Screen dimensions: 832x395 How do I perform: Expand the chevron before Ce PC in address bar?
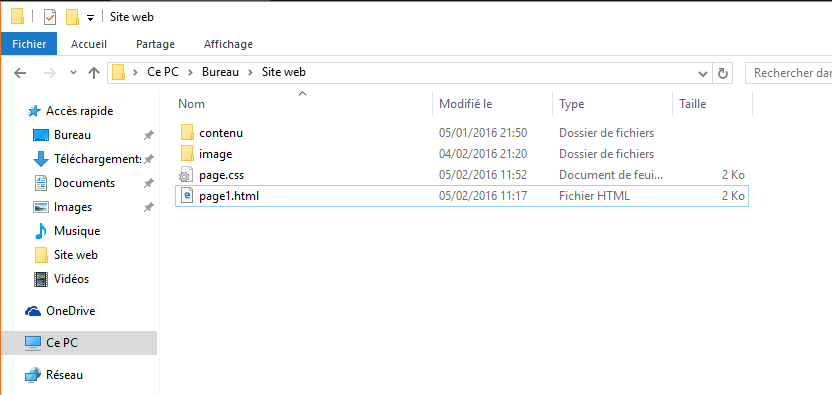click(x=136, y=72)
